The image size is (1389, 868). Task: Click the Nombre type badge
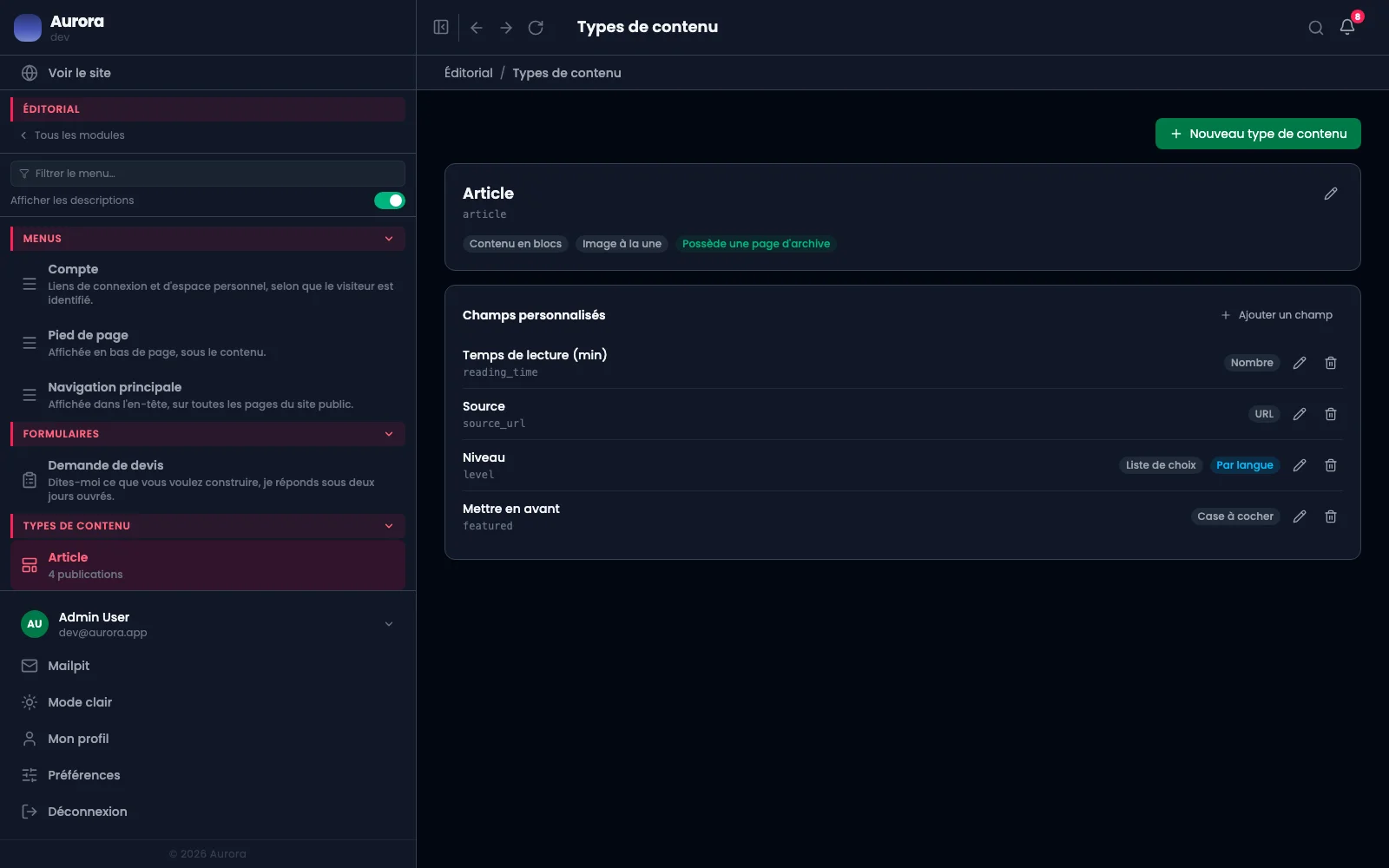tap(1252, 363)
